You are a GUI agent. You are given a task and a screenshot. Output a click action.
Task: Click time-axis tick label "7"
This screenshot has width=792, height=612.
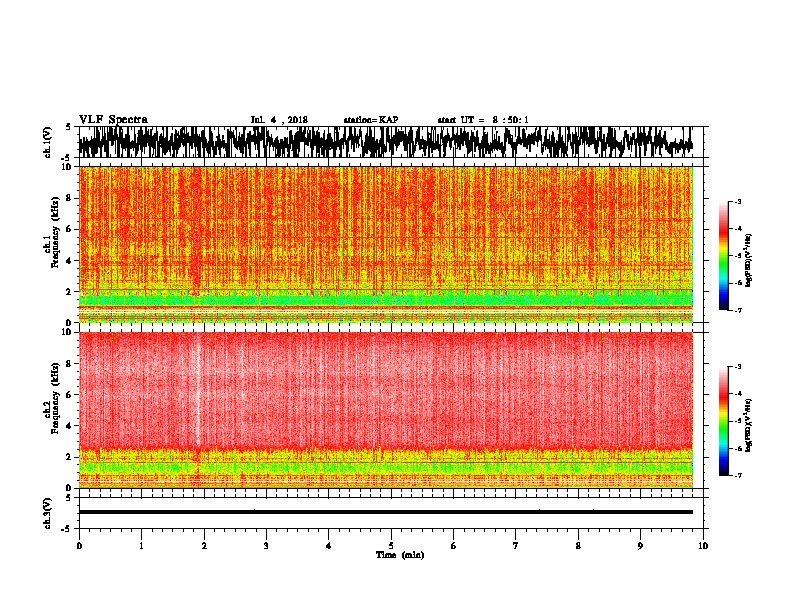[516, 546]
